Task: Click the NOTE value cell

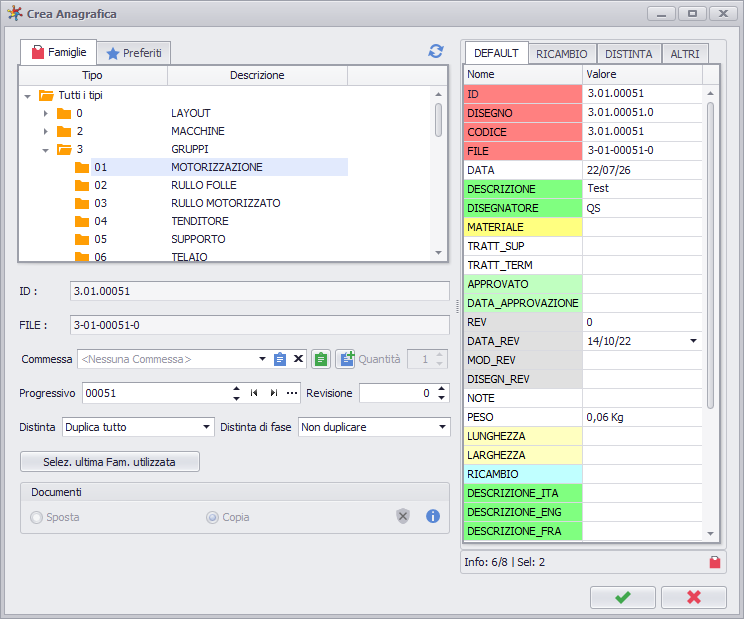Action: click(642, 398)
